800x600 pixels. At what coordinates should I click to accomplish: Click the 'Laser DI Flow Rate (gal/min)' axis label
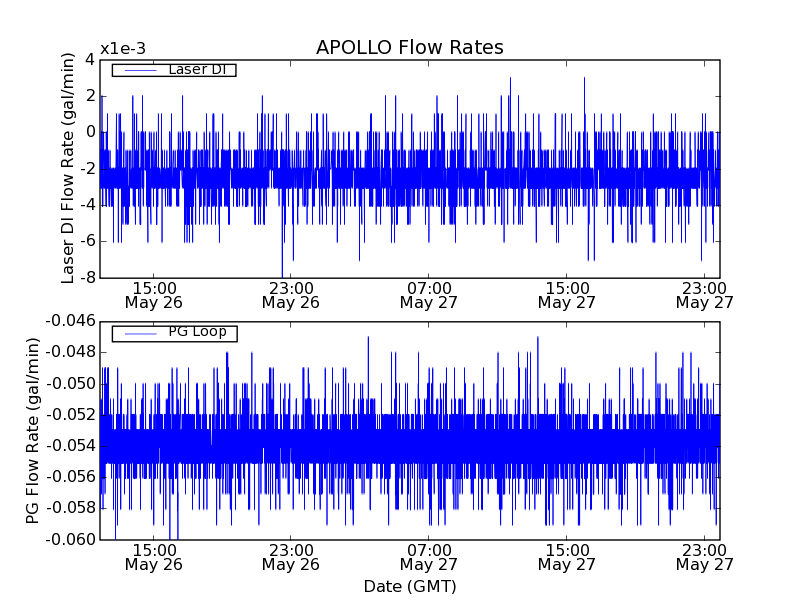coord(69,168)
